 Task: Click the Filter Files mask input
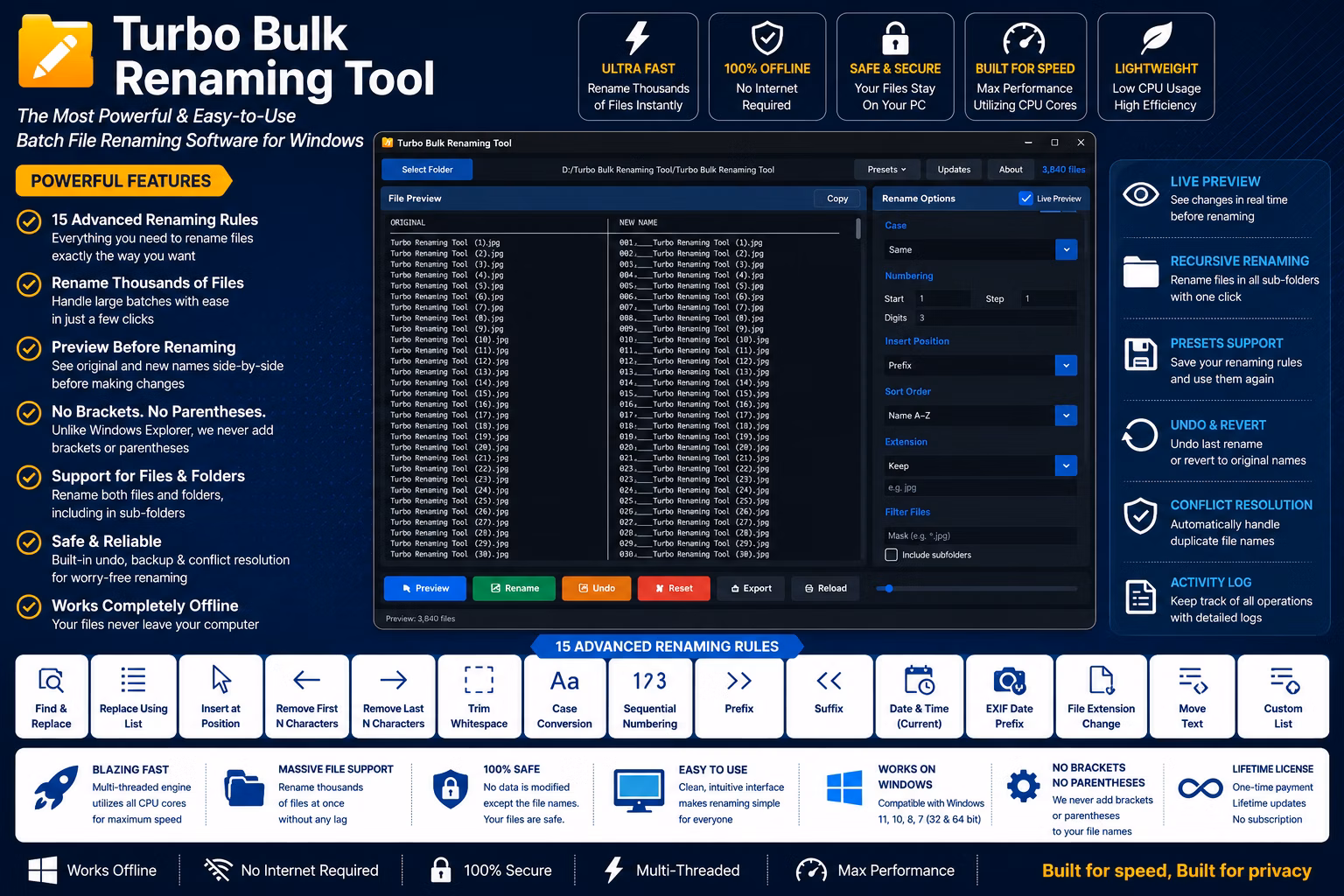[x=980, y=535]
